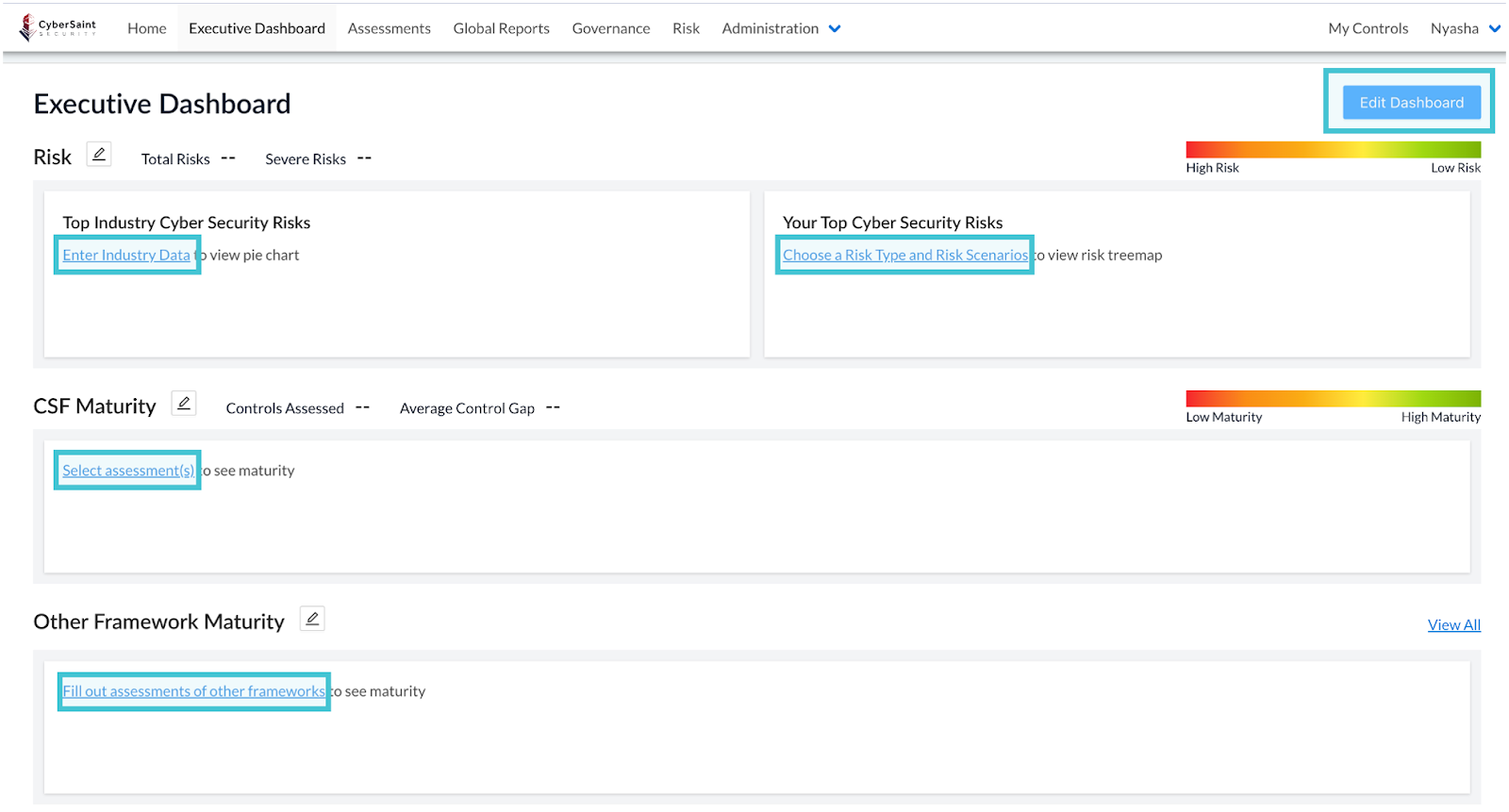Open the Nyasha user menu chevron

(x=1495, y=28)
